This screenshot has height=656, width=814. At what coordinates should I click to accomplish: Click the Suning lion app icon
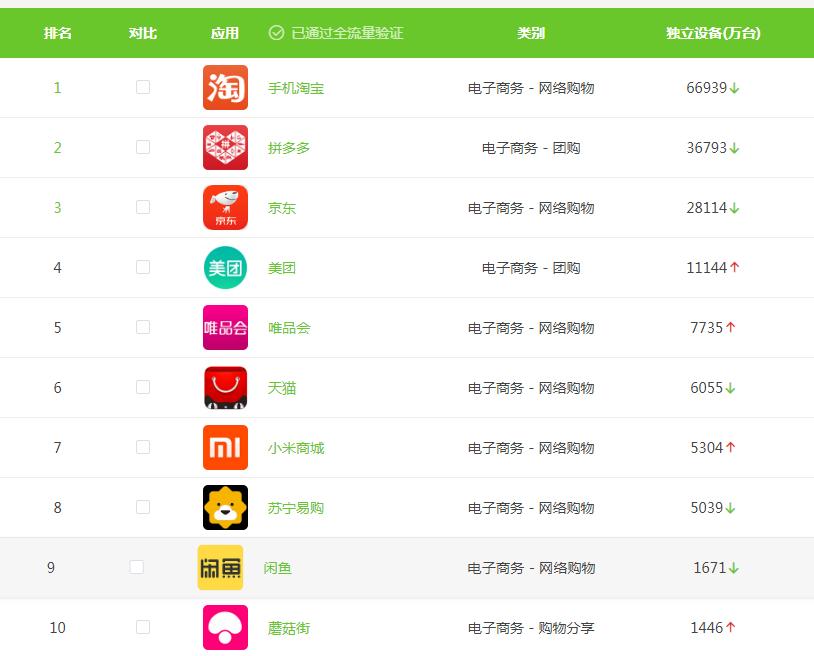point(225,507)
